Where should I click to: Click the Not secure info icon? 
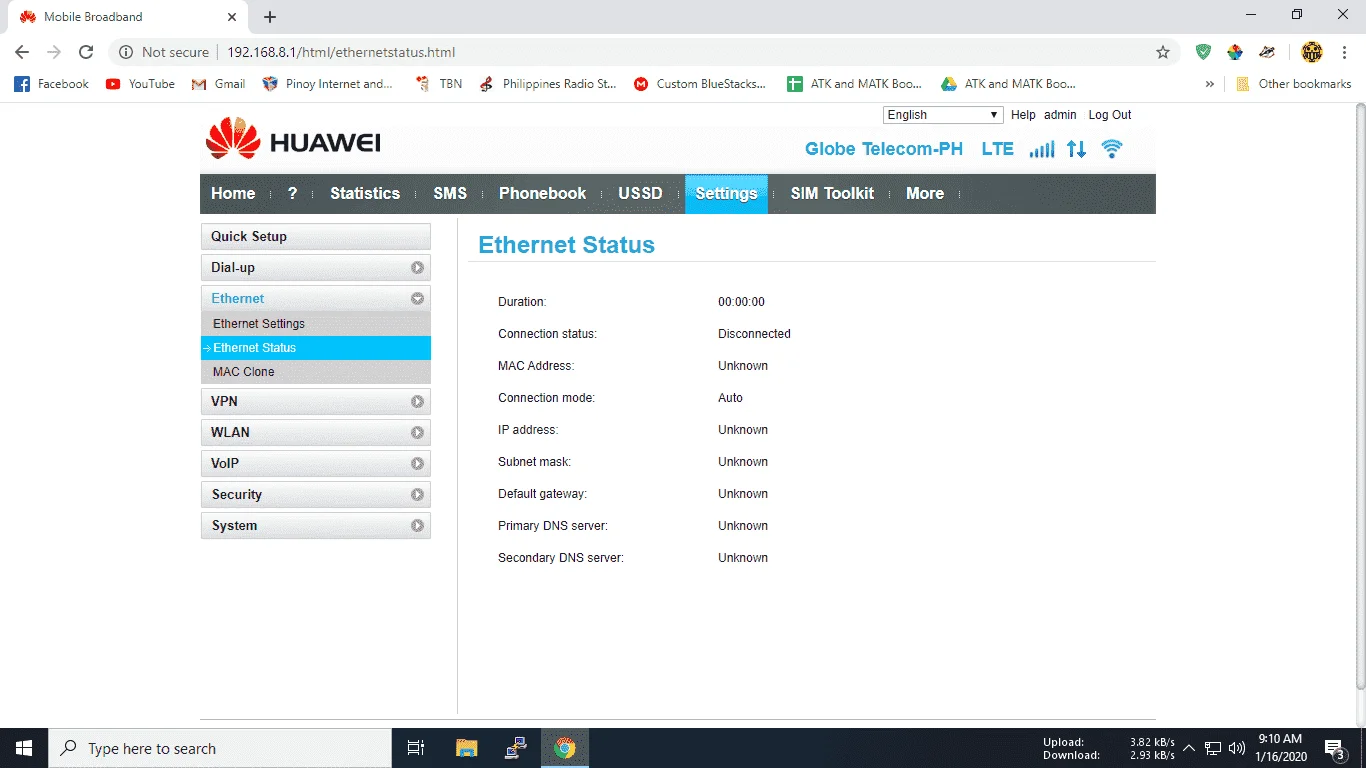[x=126, y=52]
